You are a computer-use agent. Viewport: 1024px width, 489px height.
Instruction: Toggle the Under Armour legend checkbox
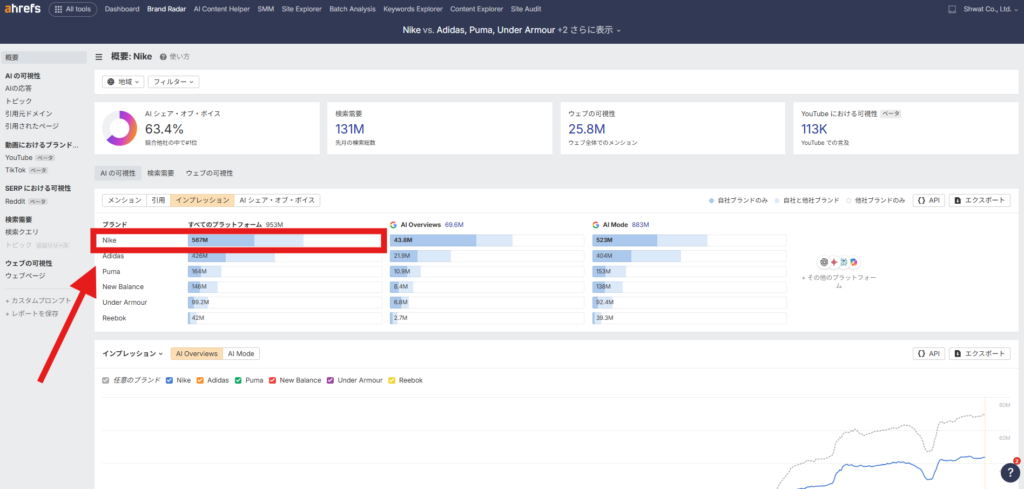point(331,380)
